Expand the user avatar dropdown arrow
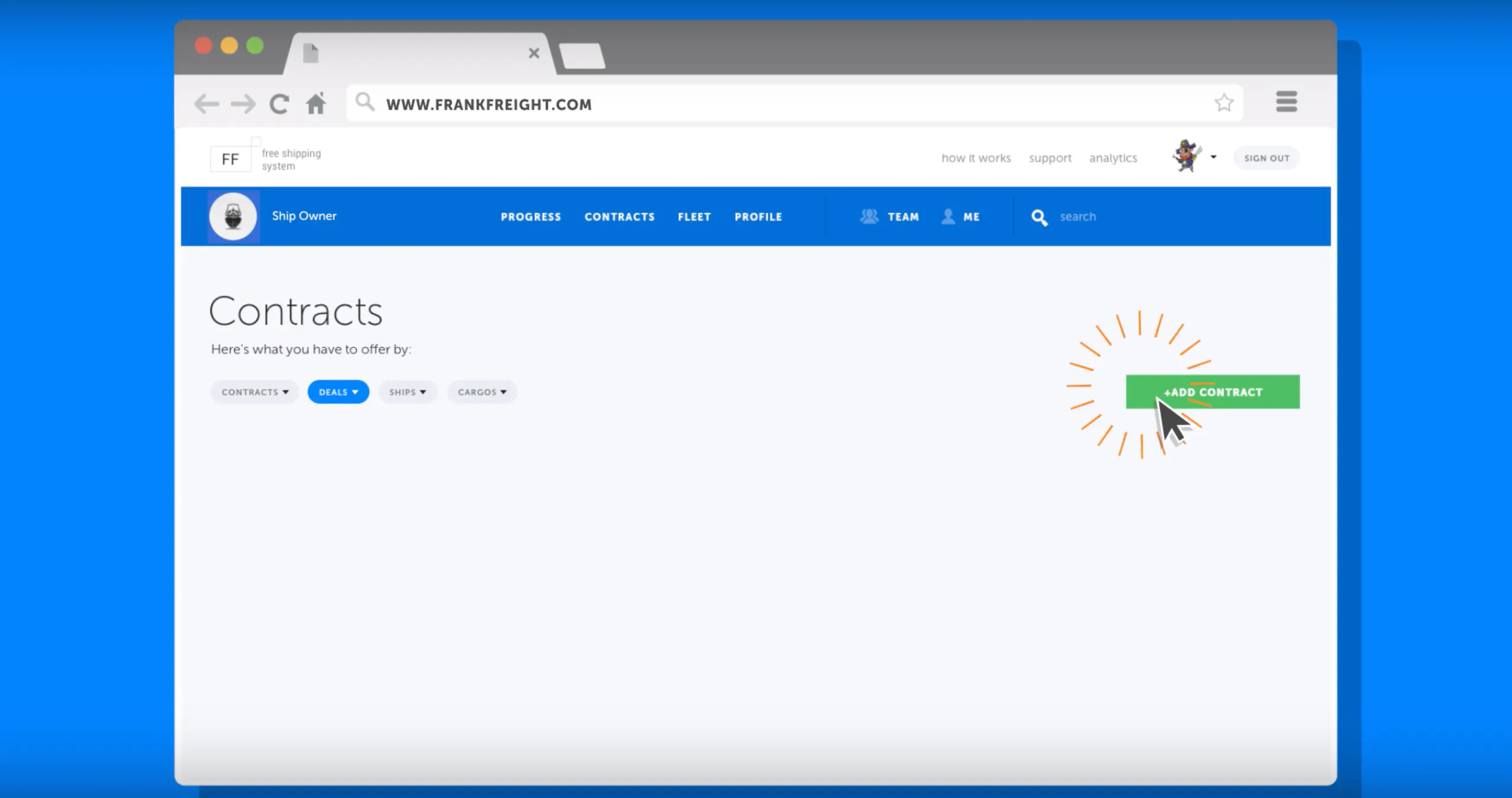This screenshot has height=798, width=1512. click(1214, 157)
